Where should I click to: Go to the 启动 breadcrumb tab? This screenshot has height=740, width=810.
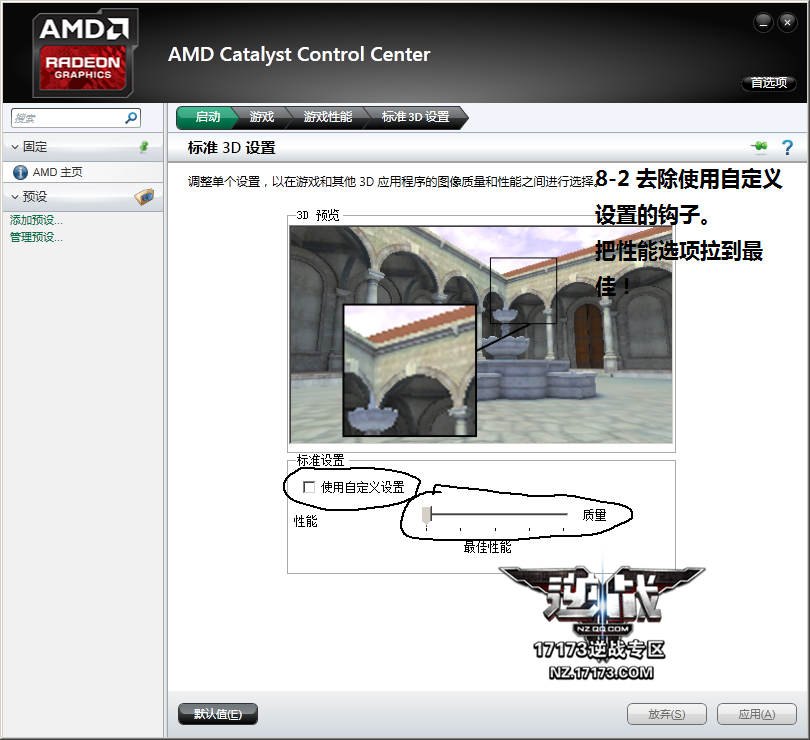click(207, 117)
